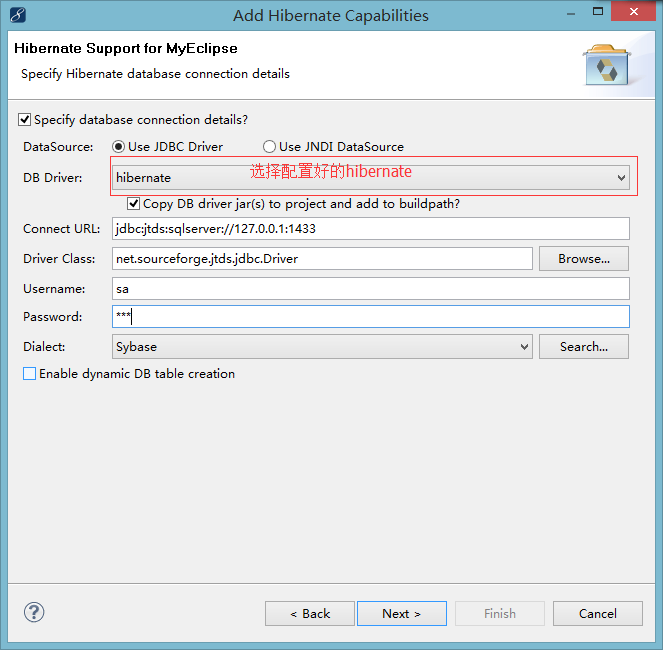Click Hibernate Support for MyEclipse heading
Image resolution: width=663 pixels, height=650 pixels.
point(126,49)
